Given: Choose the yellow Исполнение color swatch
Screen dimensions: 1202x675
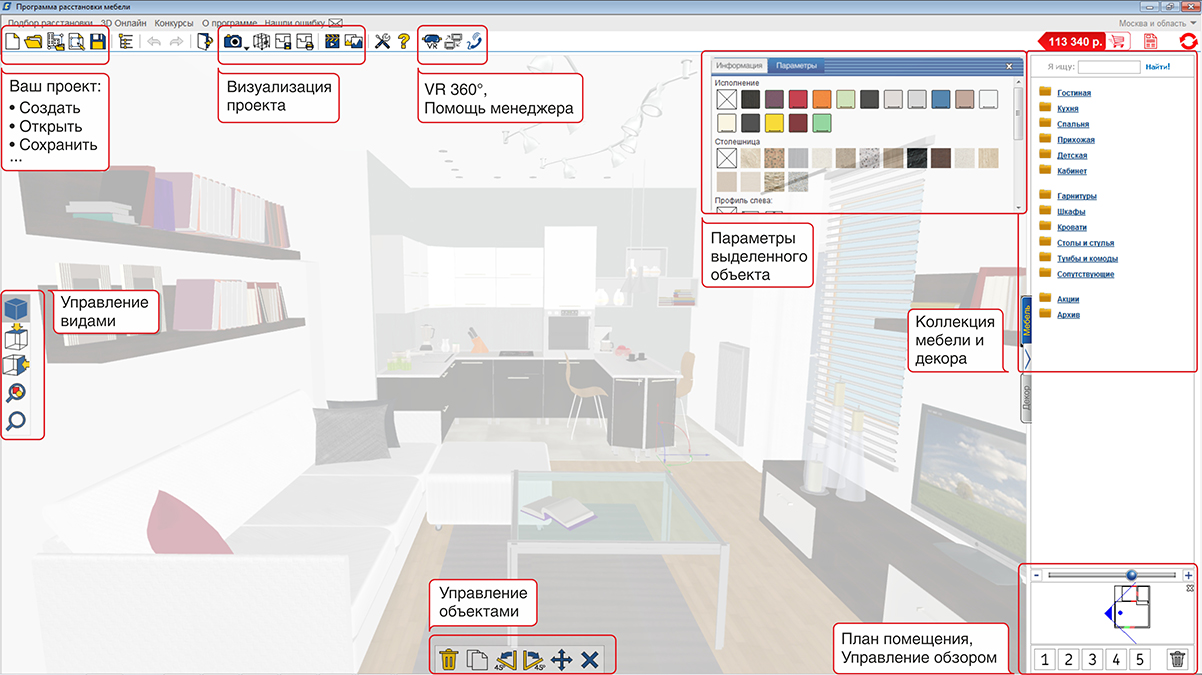Looking at the screenshot, I should click(773, 123).
